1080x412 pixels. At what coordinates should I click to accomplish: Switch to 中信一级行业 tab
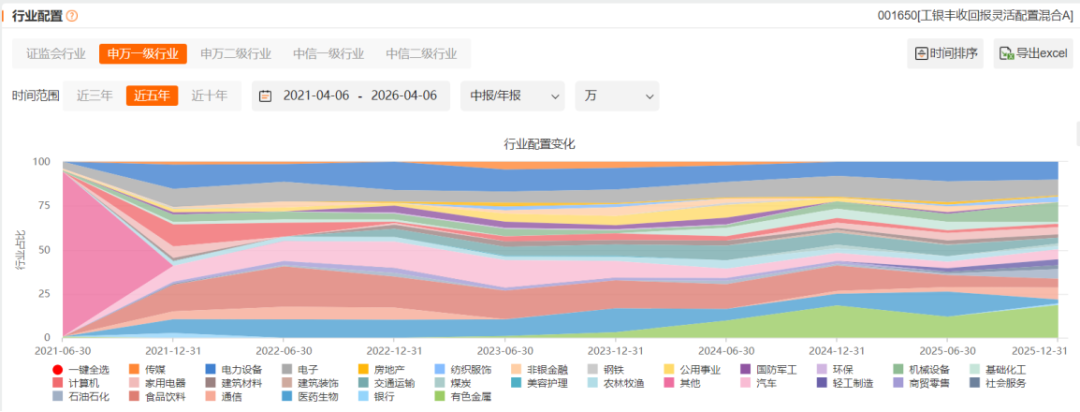[x=329, y=54]
